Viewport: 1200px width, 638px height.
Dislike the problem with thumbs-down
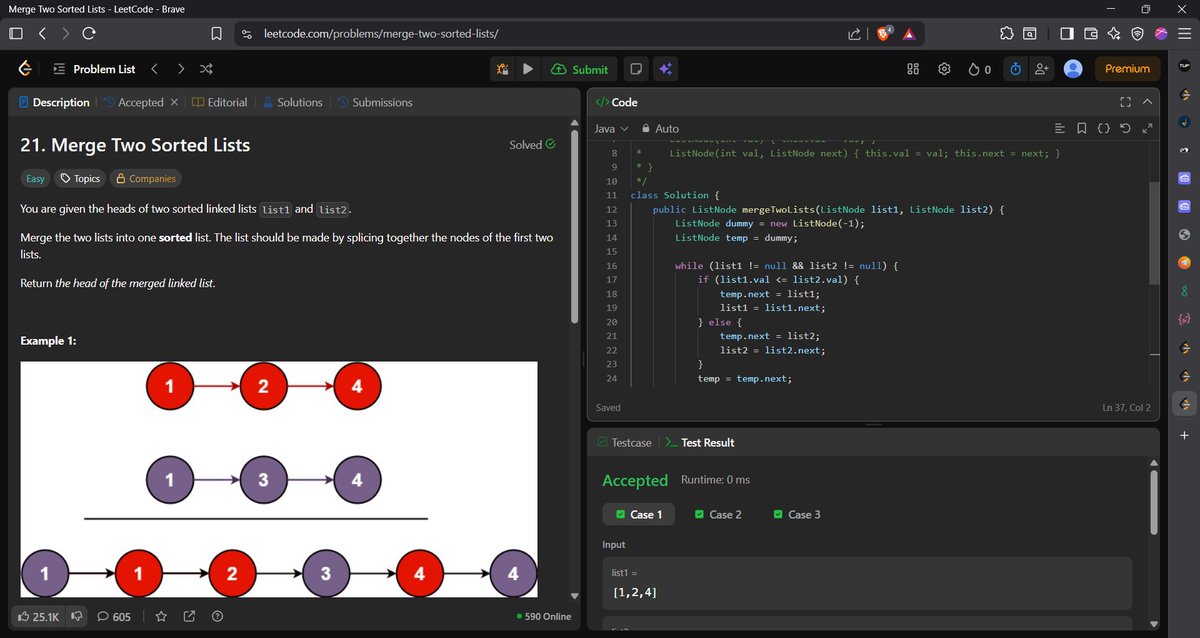[76, 616]
